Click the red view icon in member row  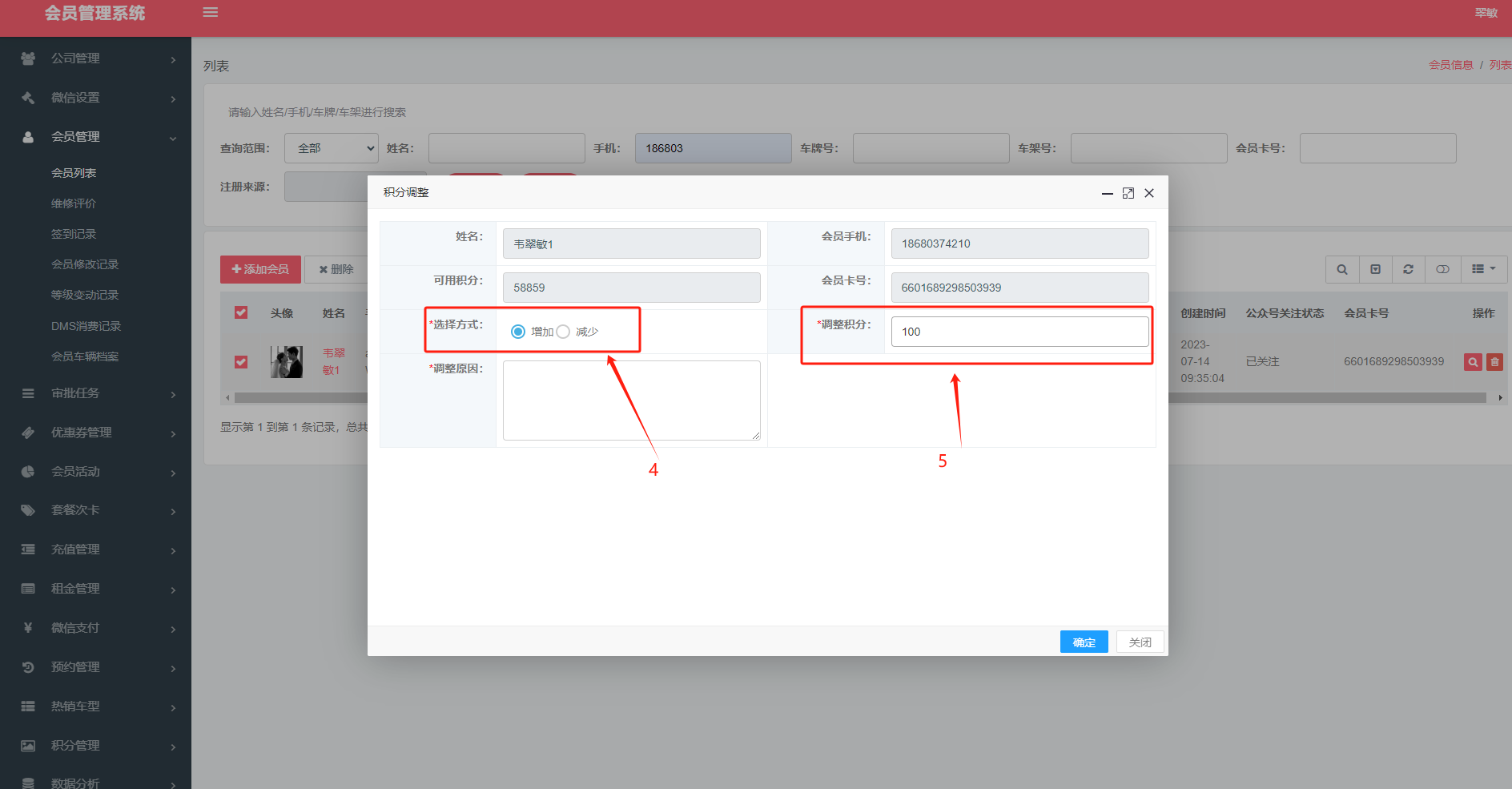click(1473, 362)
